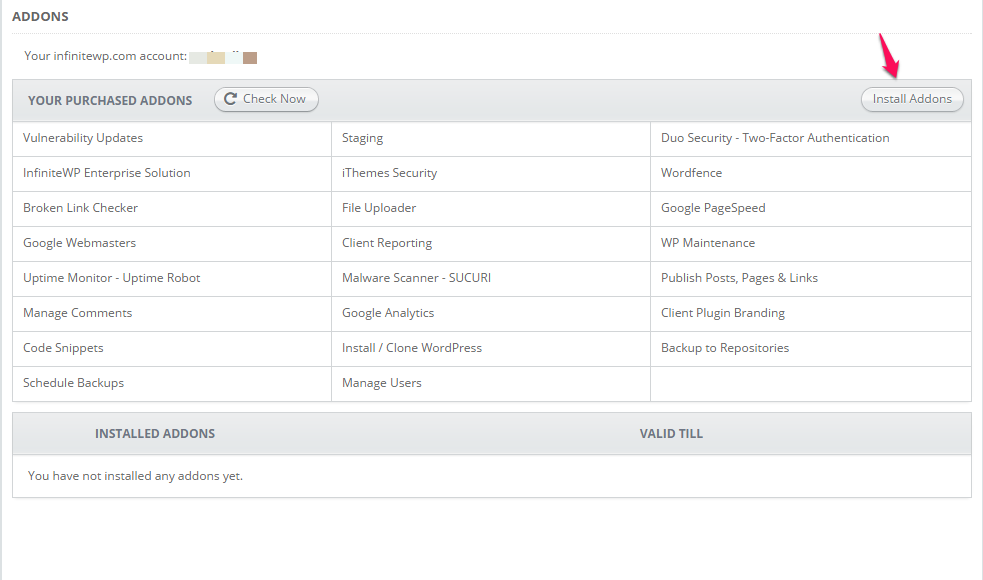This screenshot has width=983, height=580.
Task: Click the Schedule Backups addon
Action: click(x=73, y=383)
